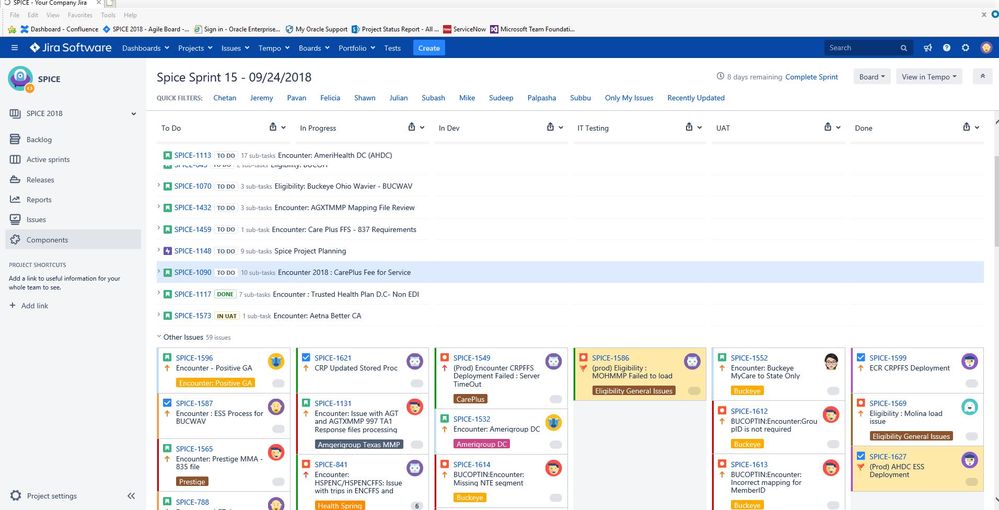999x510 pixels.
Task: Click the export icon on UAT column
Action: click(x=828, y=128)
